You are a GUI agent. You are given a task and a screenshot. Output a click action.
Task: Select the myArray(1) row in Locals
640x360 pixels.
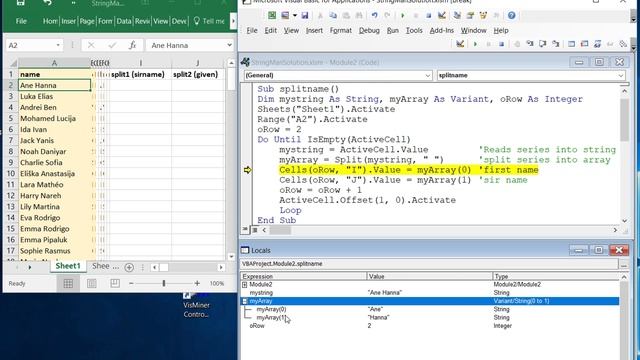(429, 318)
